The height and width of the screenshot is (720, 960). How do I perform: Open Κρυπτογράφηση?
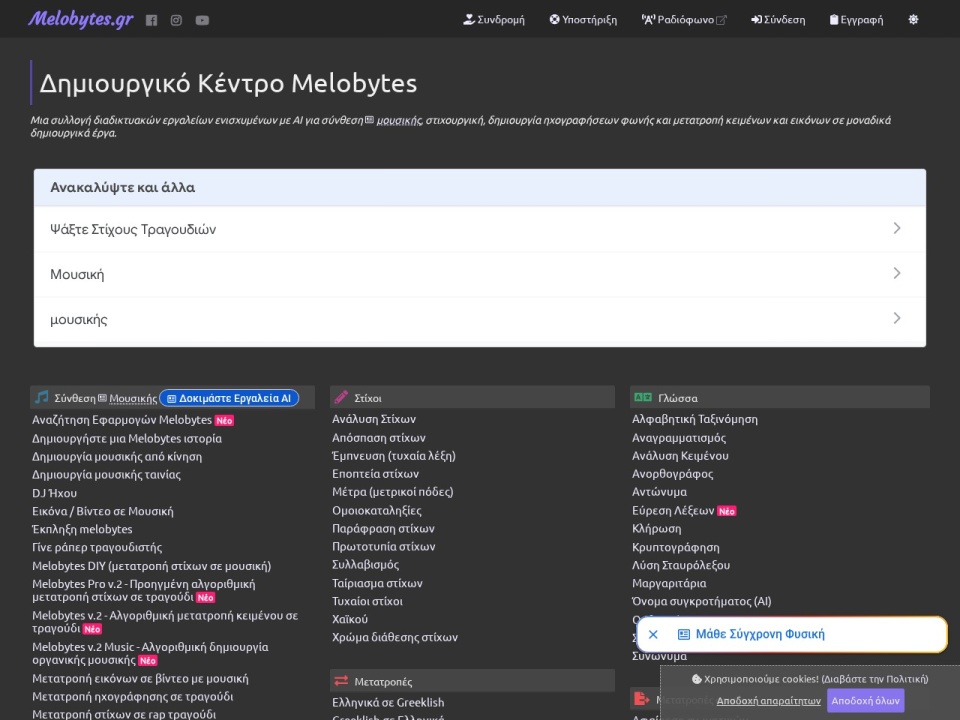676,547
